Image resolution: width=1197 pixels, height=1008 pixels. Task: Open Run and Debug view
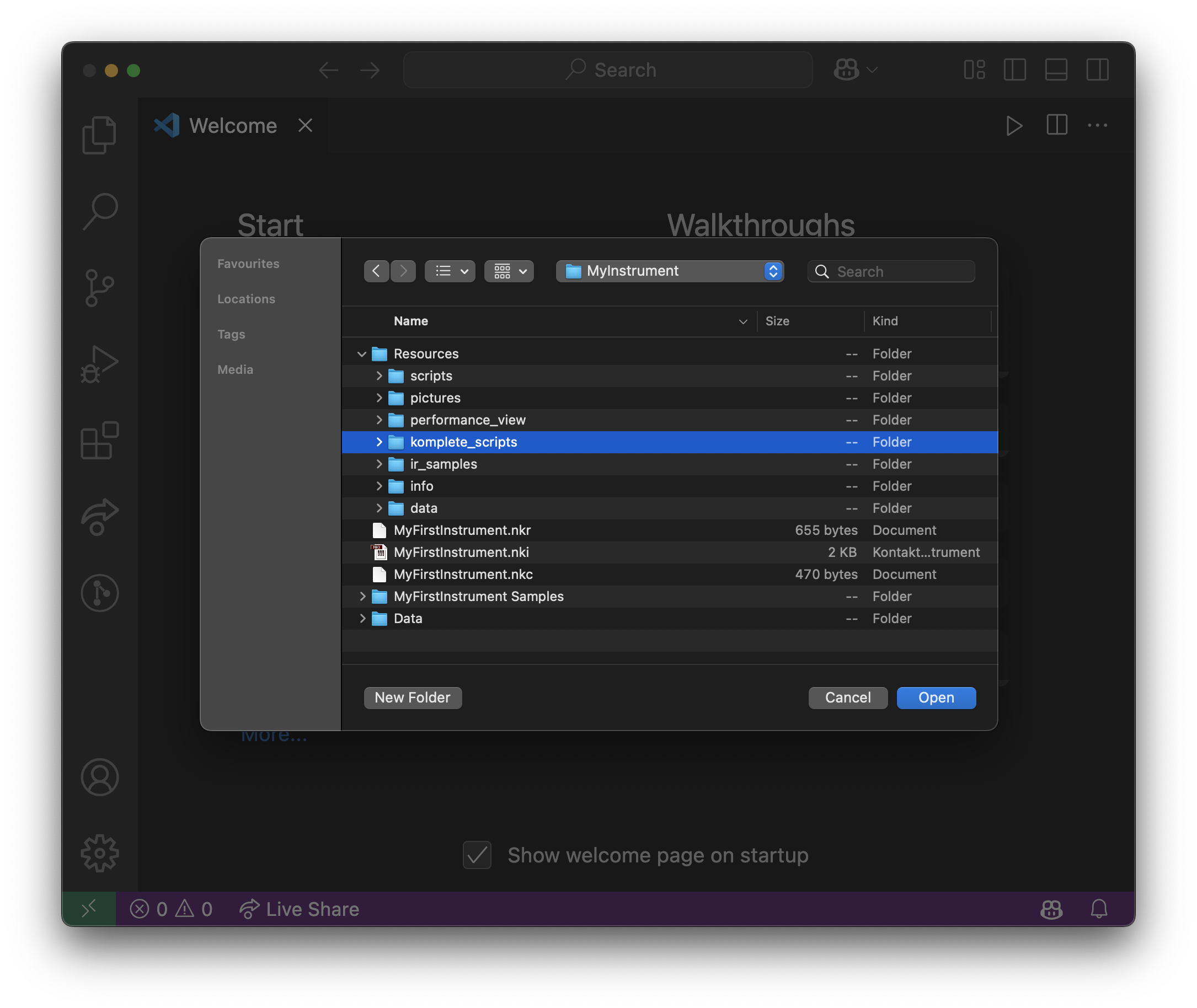pos(99,364)
